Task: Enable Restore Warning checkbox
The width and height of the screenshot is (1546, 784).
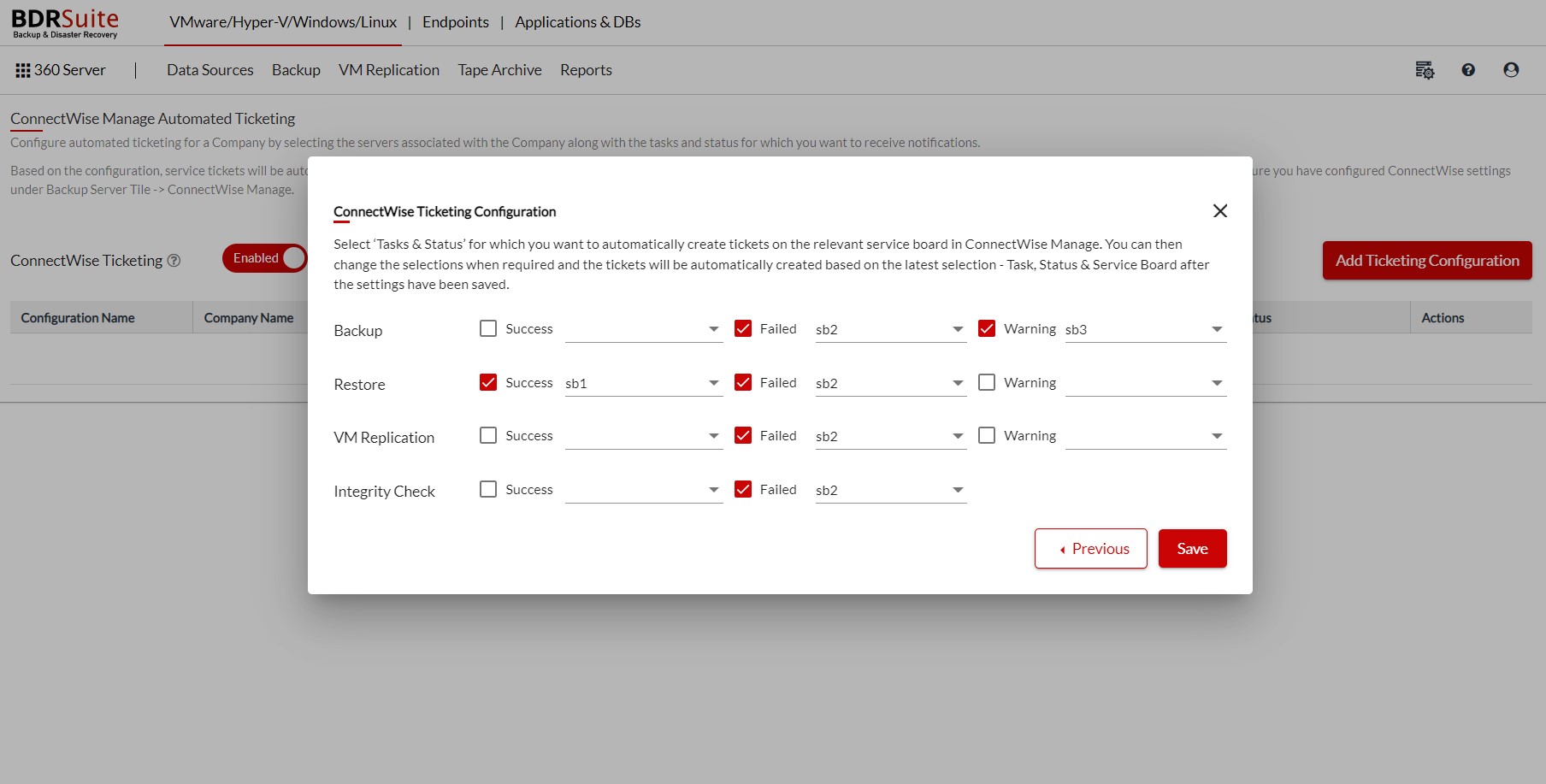Action: [x=987, y=382]
